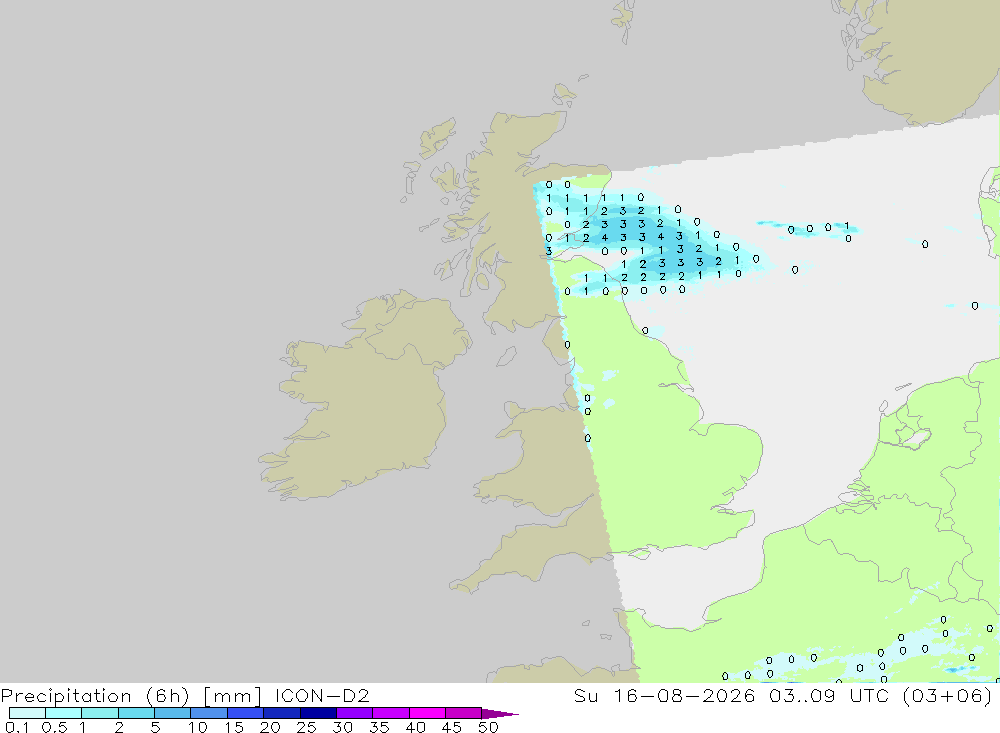Viewport: 1000px width, 733px height.
Task: Click the 'Su 16-08-2026' date text
Action: (x=664, y=696)
